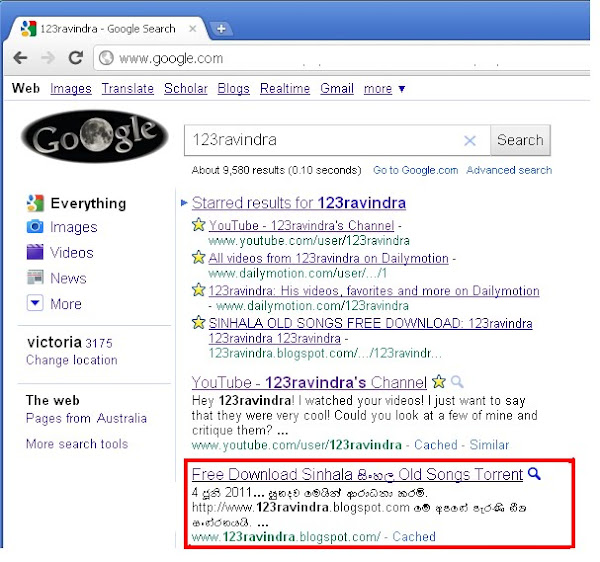Viewport: 600px width, 562px height.
Task: Clear the search box with the X icon
Action: coord(470,140)
